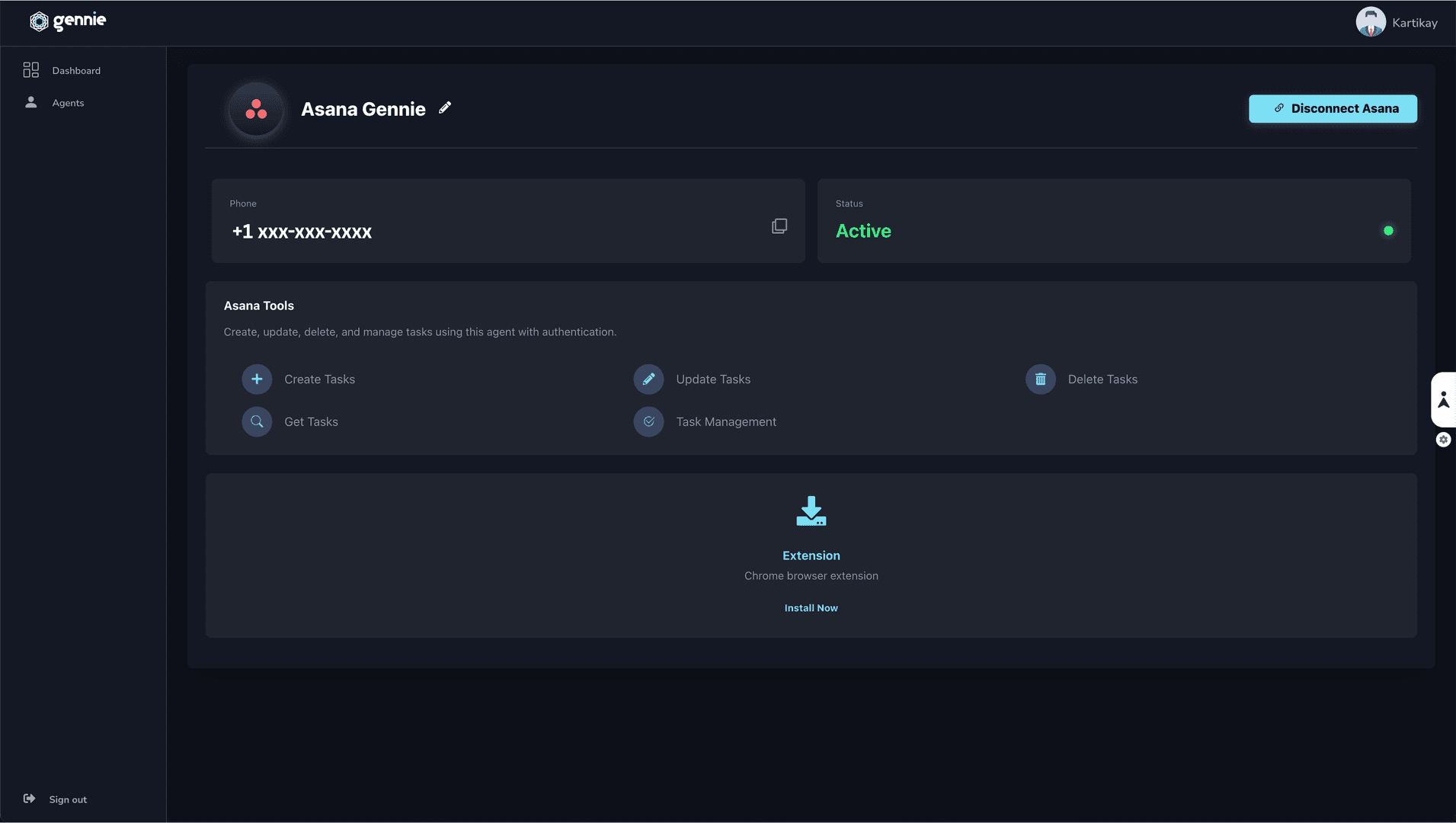
Task: Click the Extension download icon
Action: pos(811,511)
